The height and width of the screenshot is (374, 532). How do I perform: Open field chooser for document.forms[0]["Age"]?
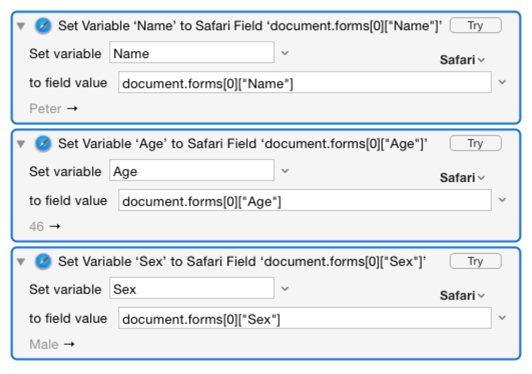(x=502, y=200)
